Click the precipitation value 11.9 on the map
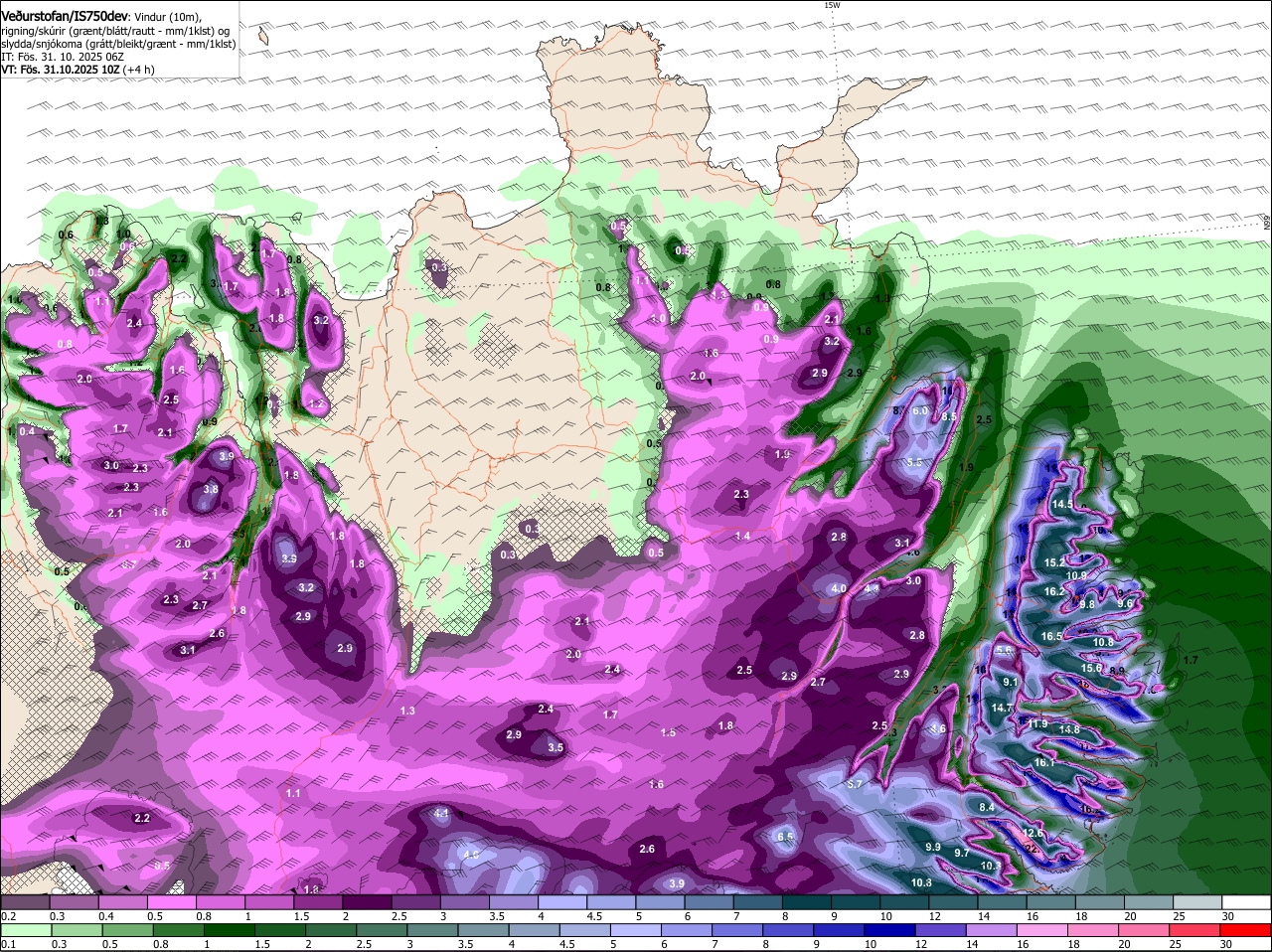The height and width of the screenshot is (952, 1272). (x=1037, y=723)
